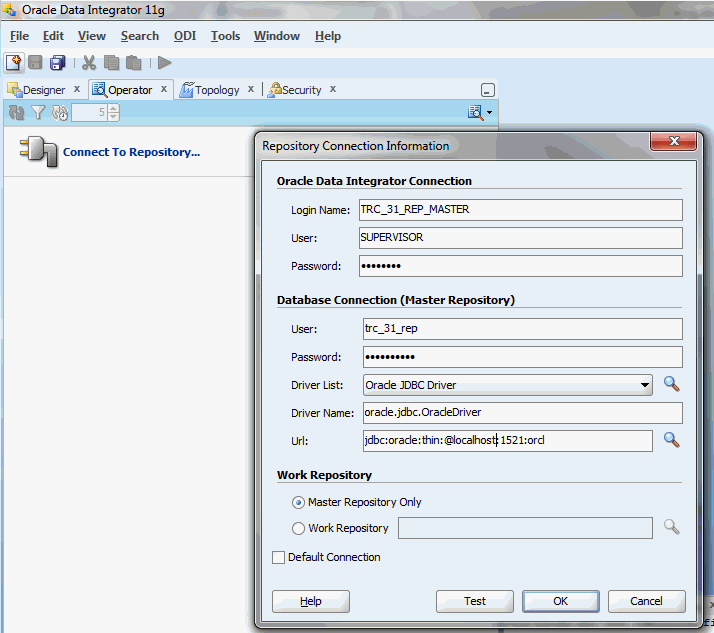Open the Edit menu
Viewport: 714px width, 633px height.
(53, 36)
